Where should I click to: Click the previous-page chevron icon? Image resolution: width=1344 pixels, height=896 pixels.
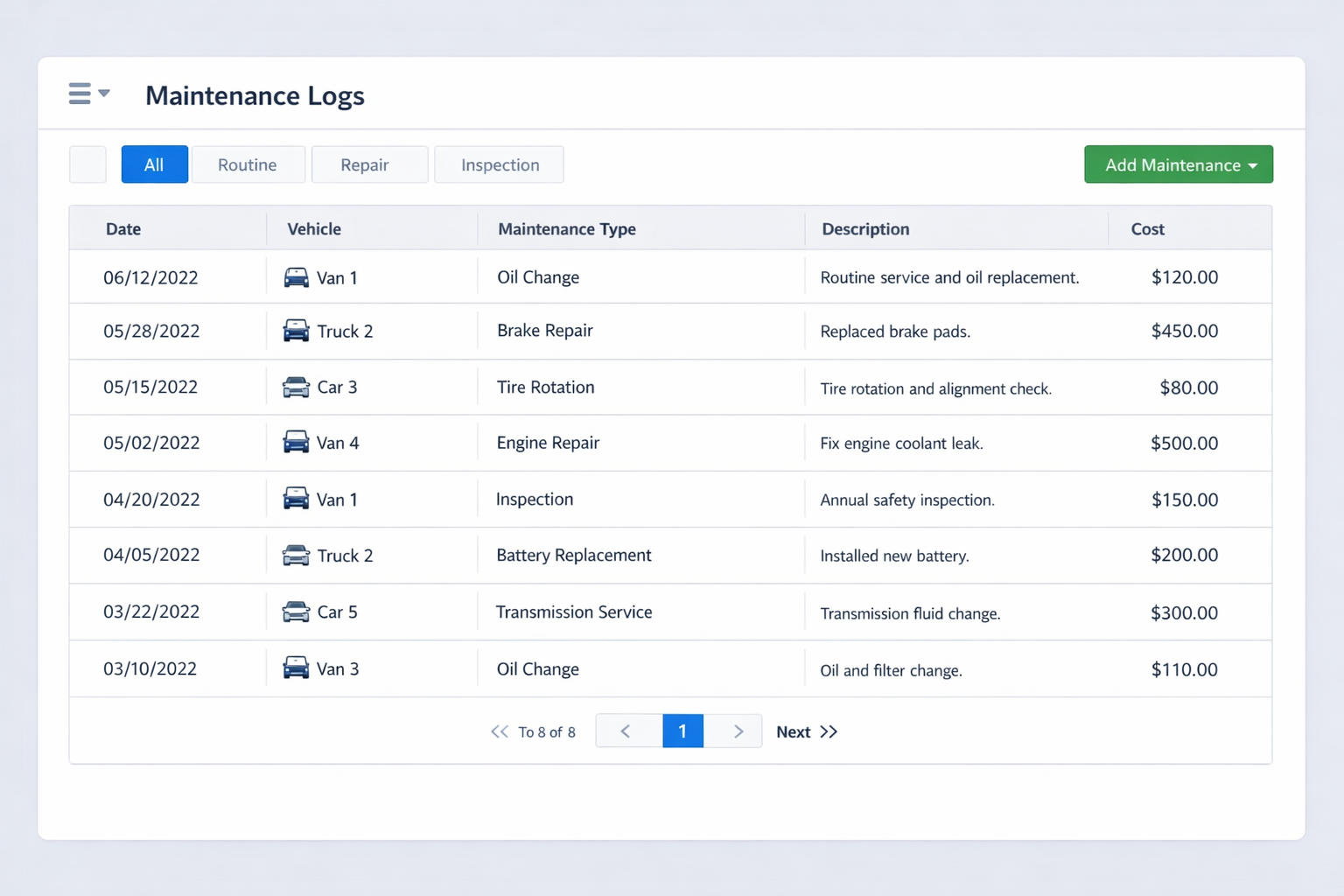click(x=627, y=731)
